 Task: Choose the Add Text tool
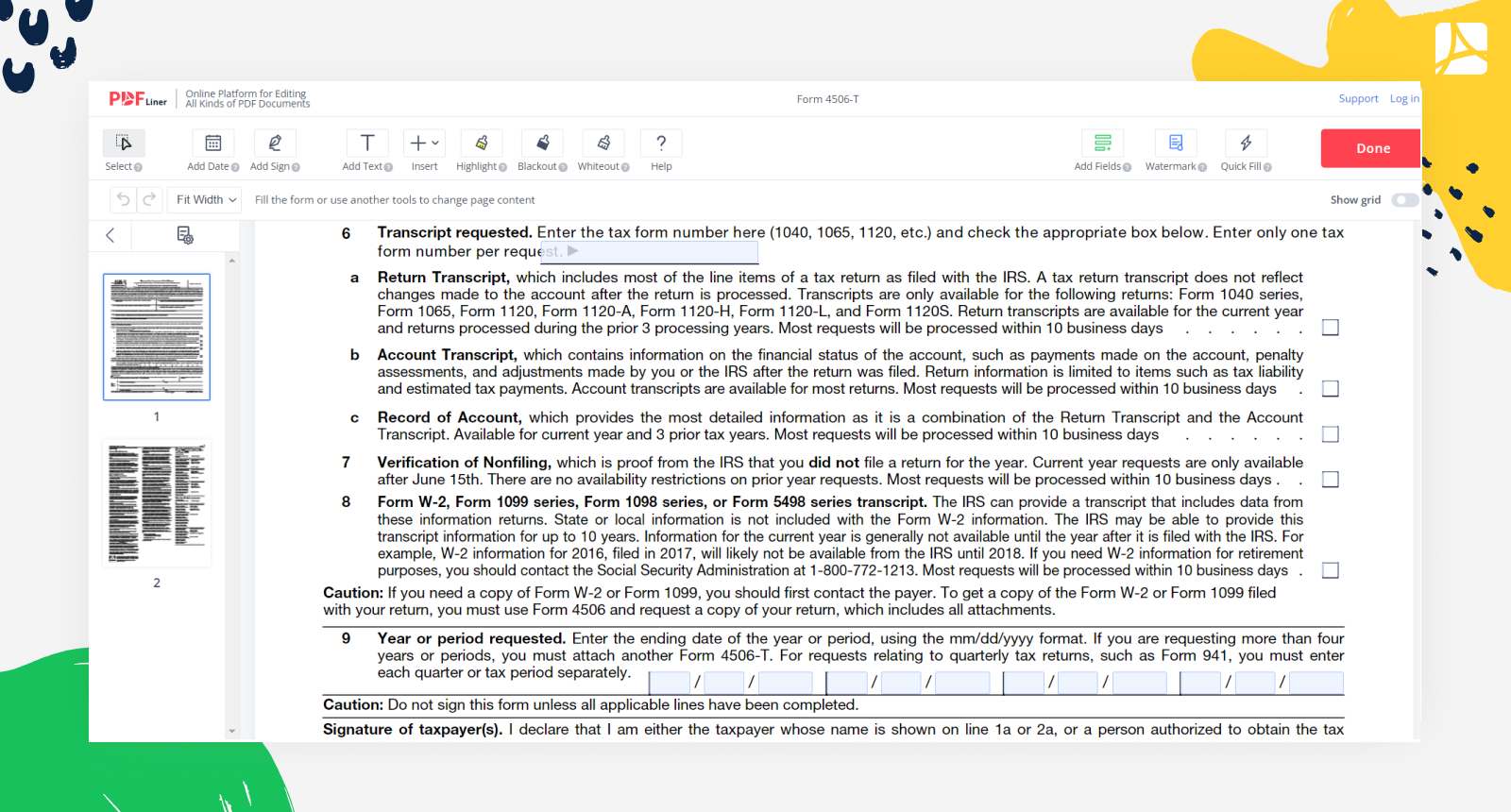[367, 144]
